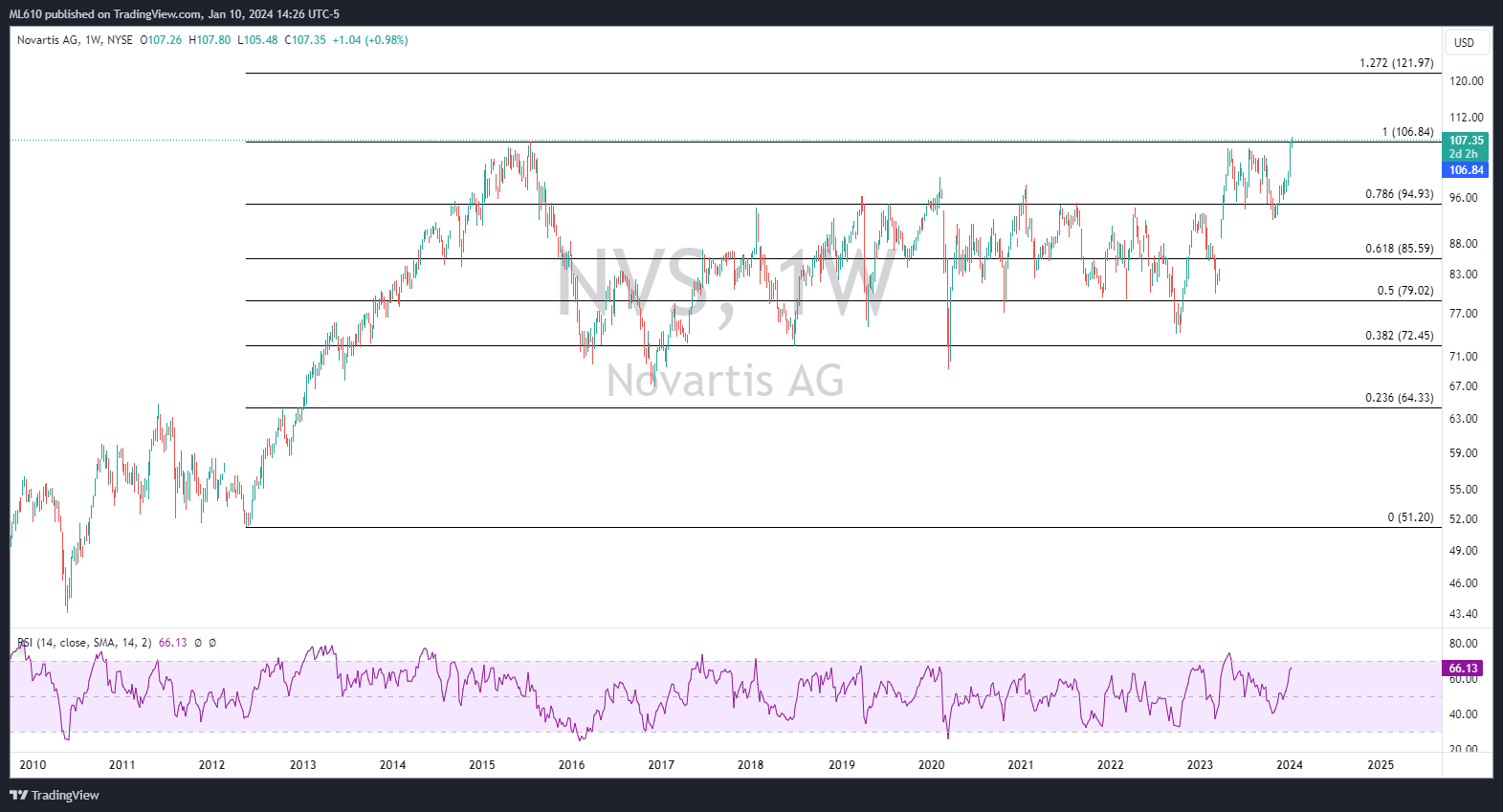Click the TradingView logo at bottom left
This screenshot has height=812, width=1503.
coord(55,795)
